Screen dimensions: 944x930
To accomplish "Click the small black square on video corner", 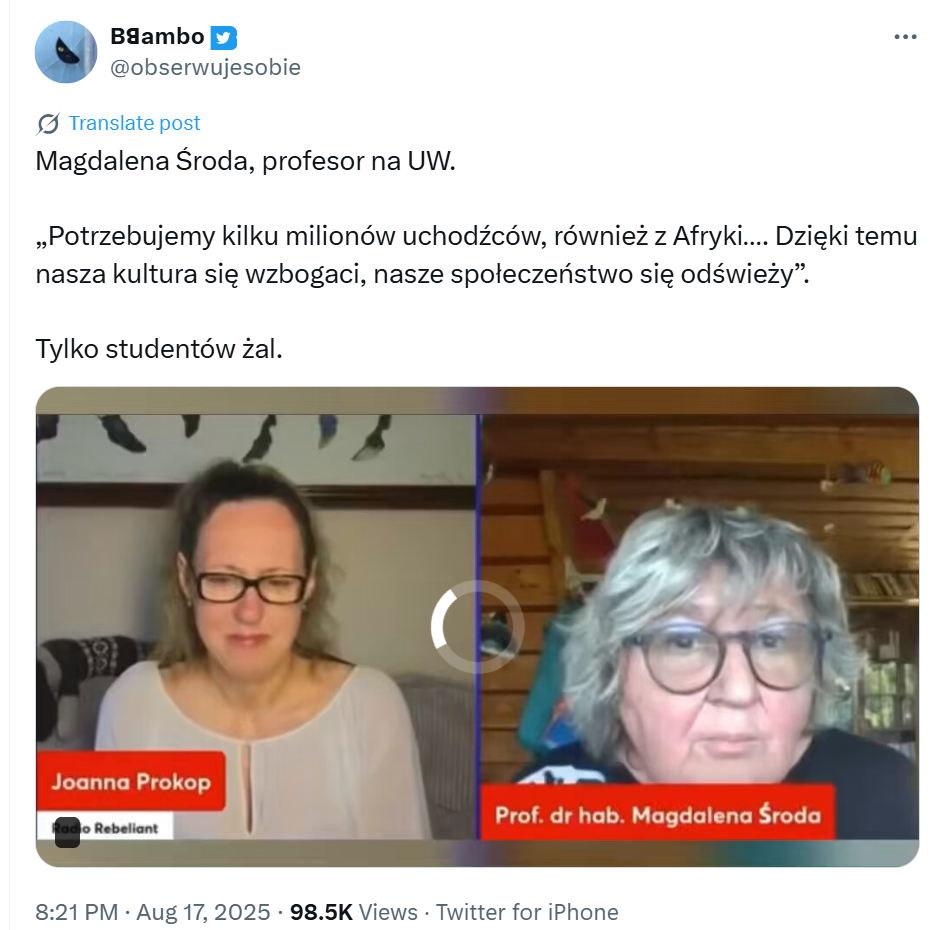I will tap(67, 832).
